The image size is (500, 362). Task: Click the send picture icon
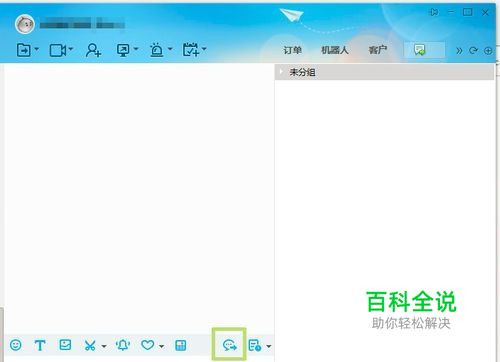(65, 345)
